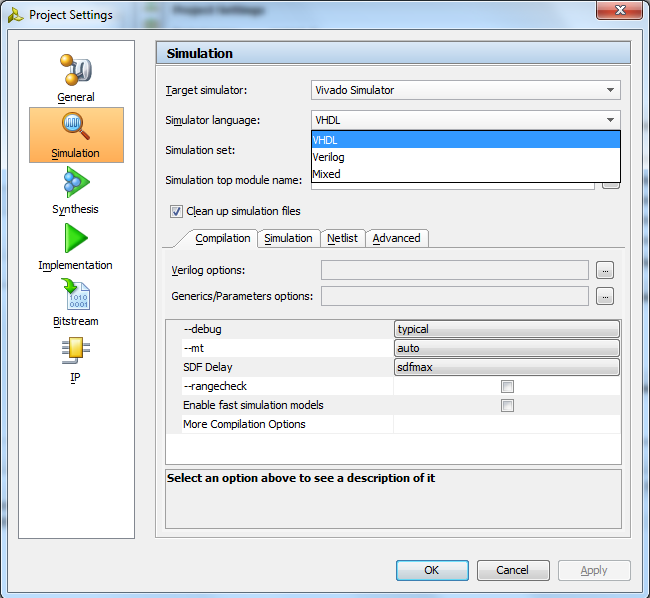Toggle Enable fast simulation models checkbox
The height and width of the screenshot is (598, 650).
click(x=507, y=405)
